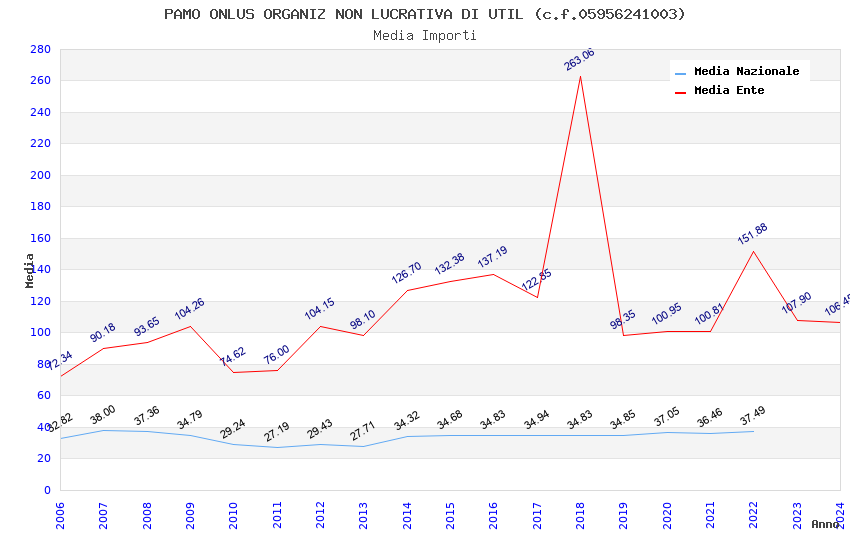Click the 2020 year axis label
The height and width of the screenshot is (550, 850).
point(667,515)
